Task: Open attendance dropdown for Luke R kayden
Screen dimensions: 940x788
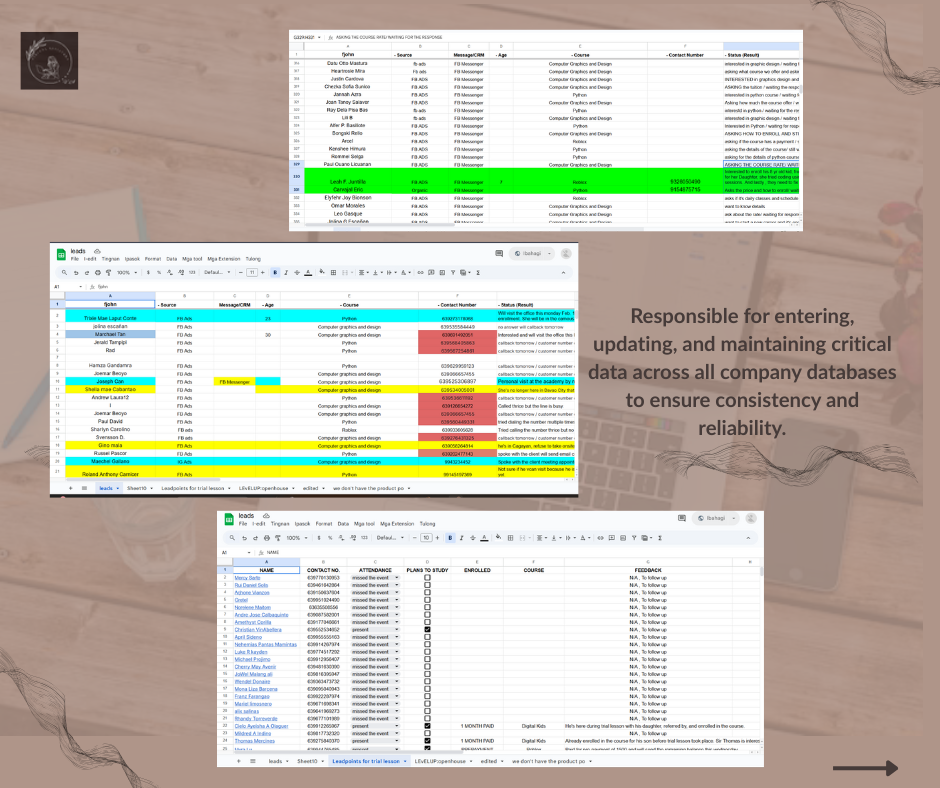Action: pyautogui.click(x=396, y=652)
